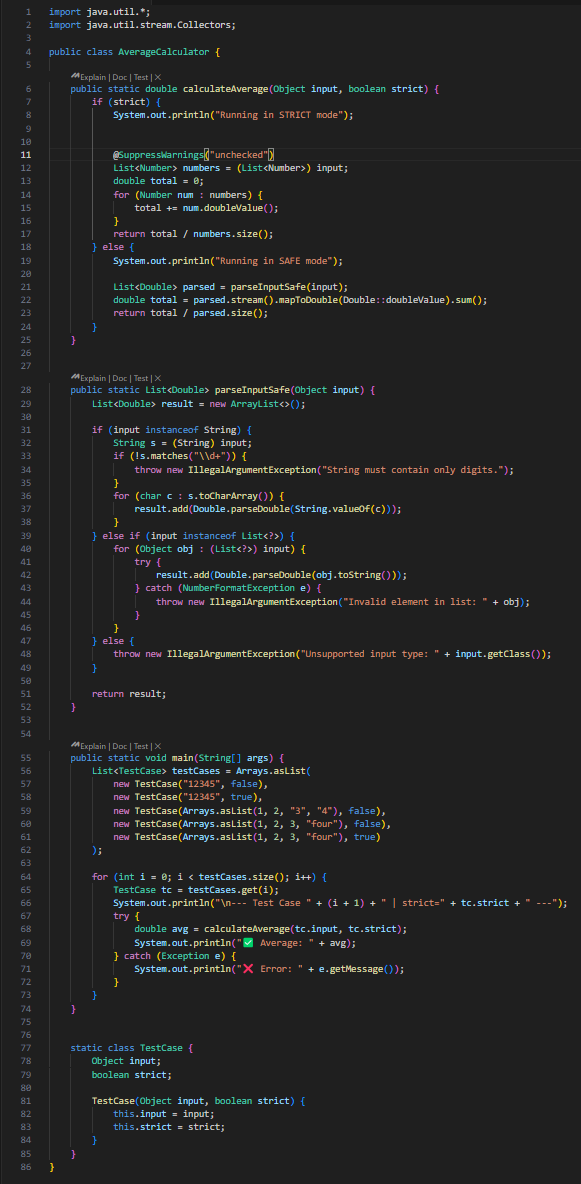Click Doc above the calculateAverage method
This screenshot has height=1184, width=581.
point(121,77)
